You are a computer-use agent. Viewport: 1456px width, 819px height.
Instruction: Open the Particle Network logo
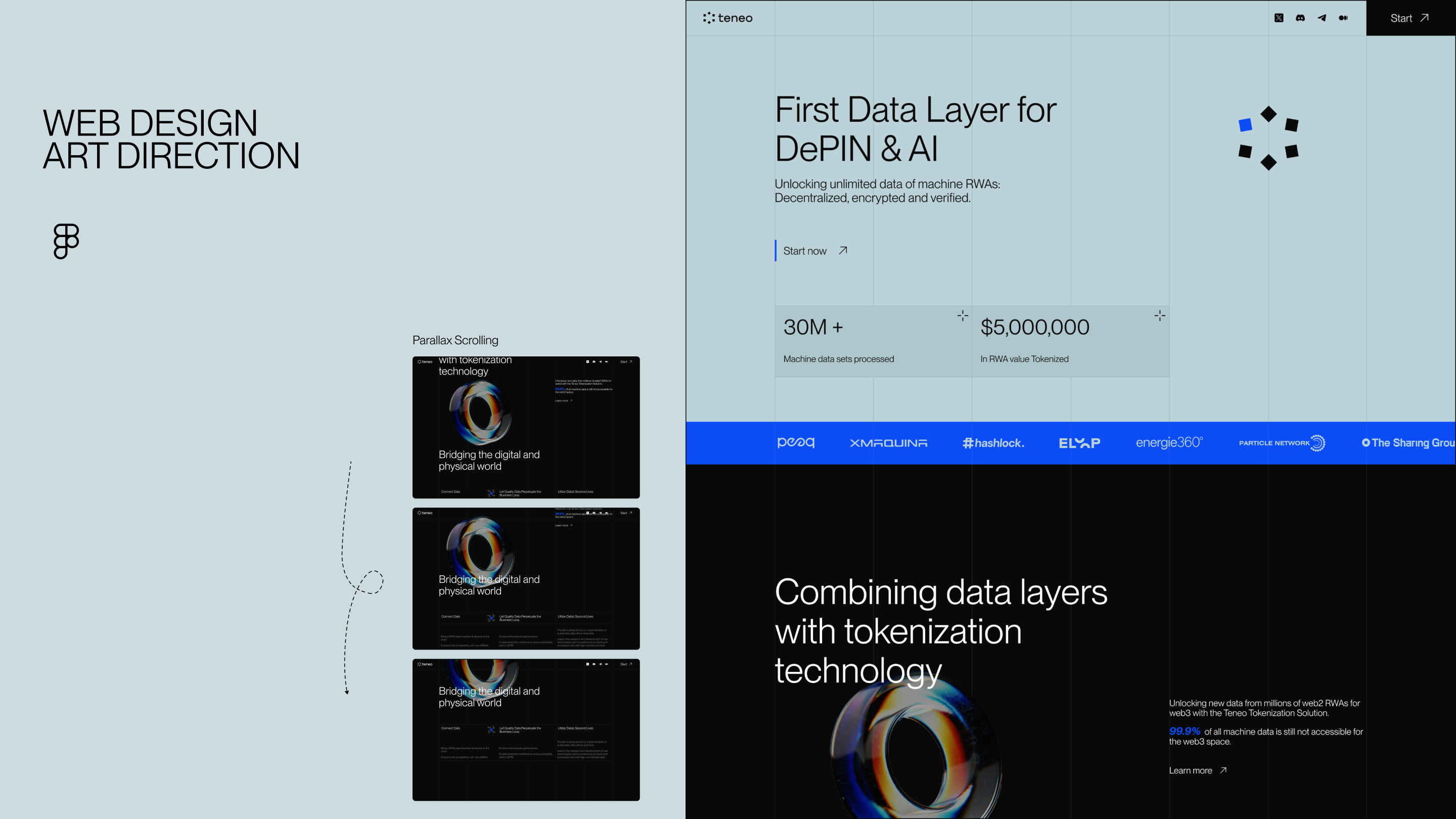tap(1282, 442)
